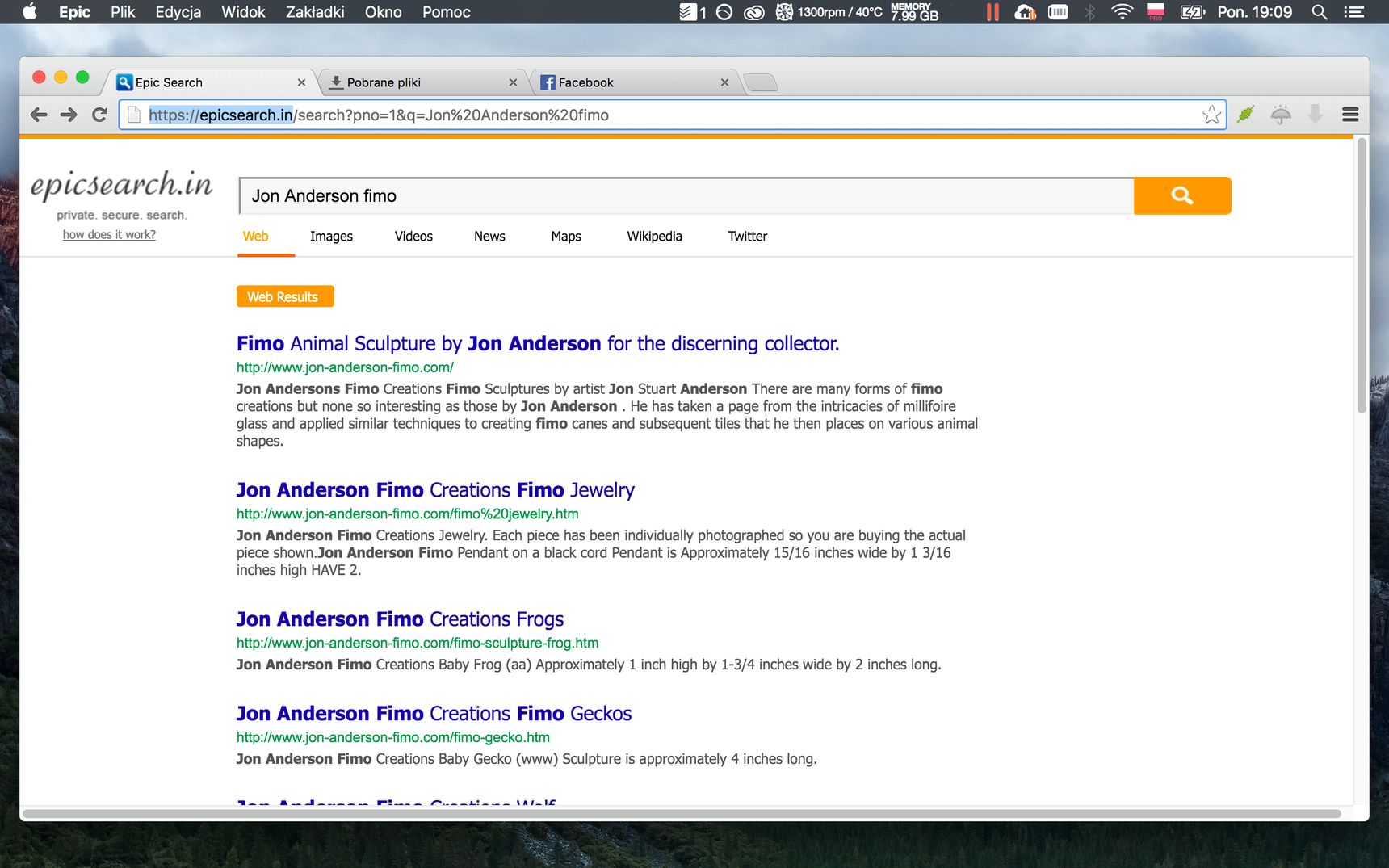The height and width of the screenshot is (868, 1389).
Task: Click the jon-anderson-fimo.com/fimo-gecko.htm URL
Action: (393, 737)
